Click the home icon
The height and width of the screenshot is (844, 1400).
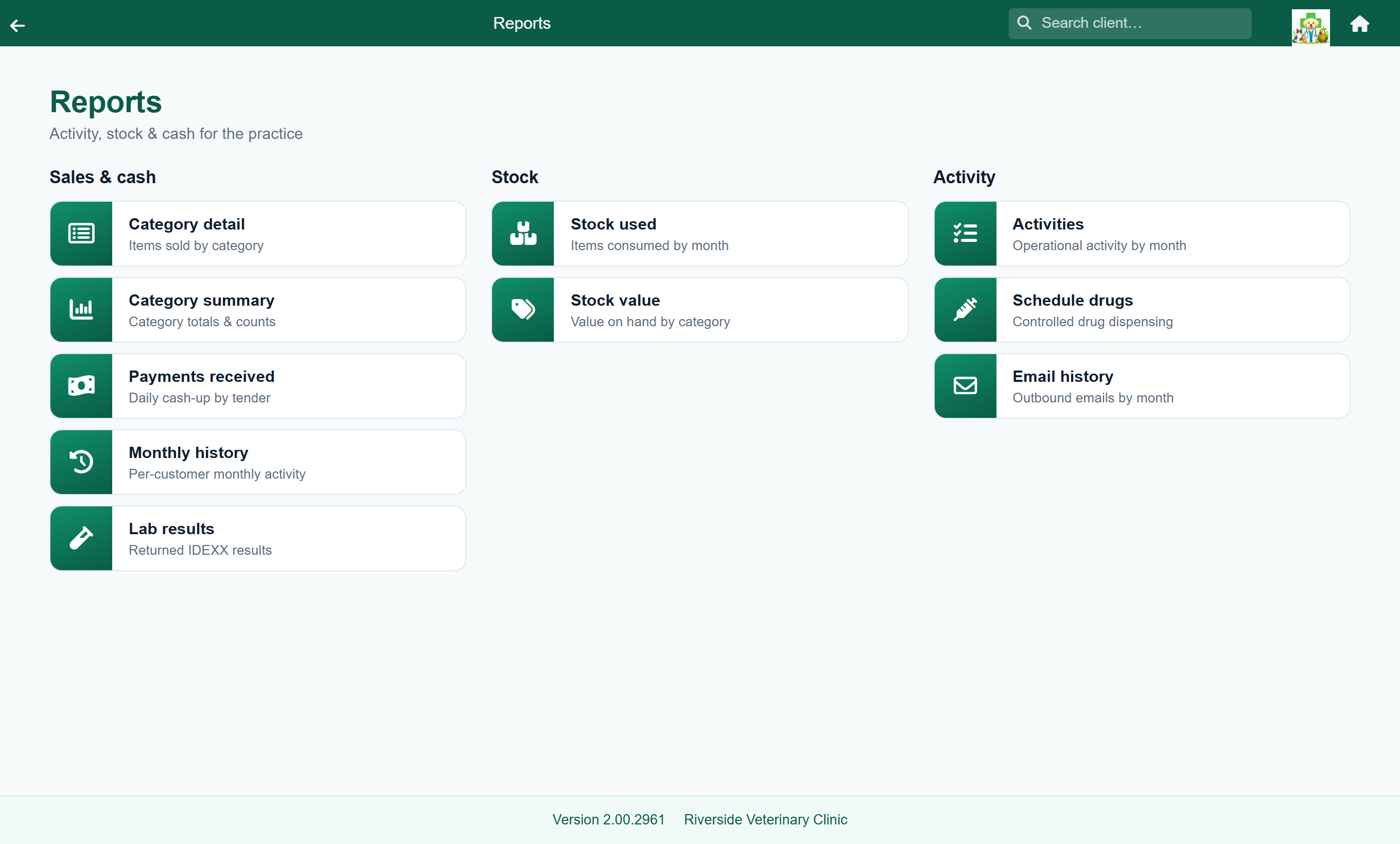pyautogui.click(x=1359, y=24)
